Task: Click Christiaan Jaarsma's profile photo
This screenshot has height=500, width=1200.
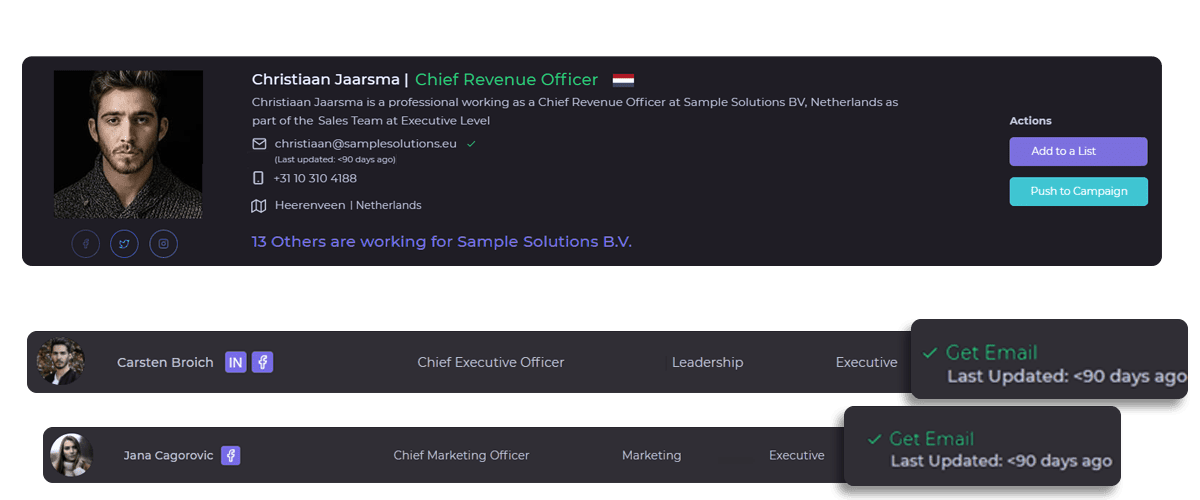Action: tap(128, 144)
